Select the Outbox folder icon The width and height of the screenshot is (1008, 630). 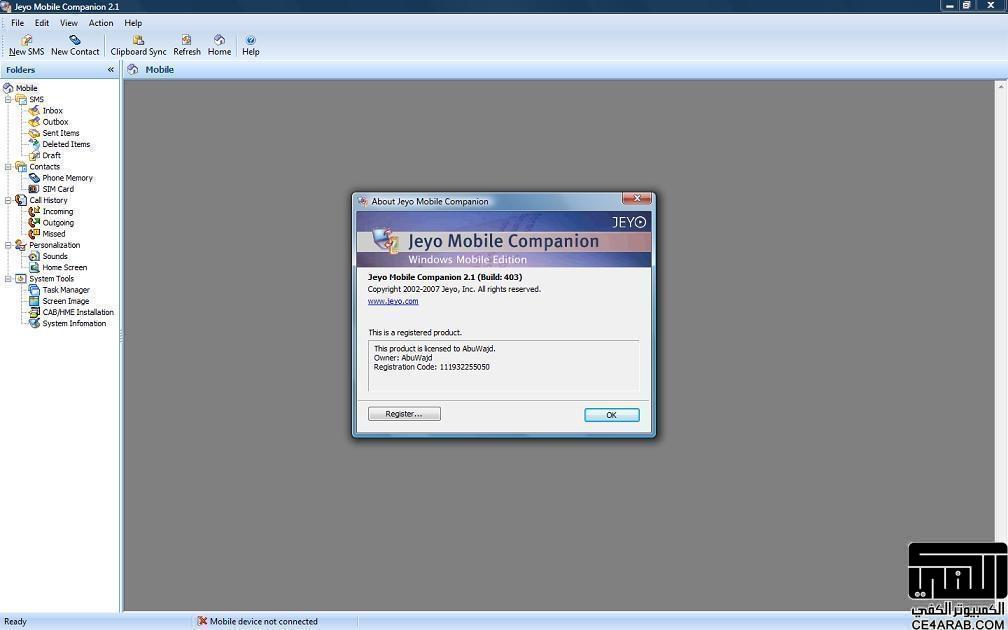point(34,122)
